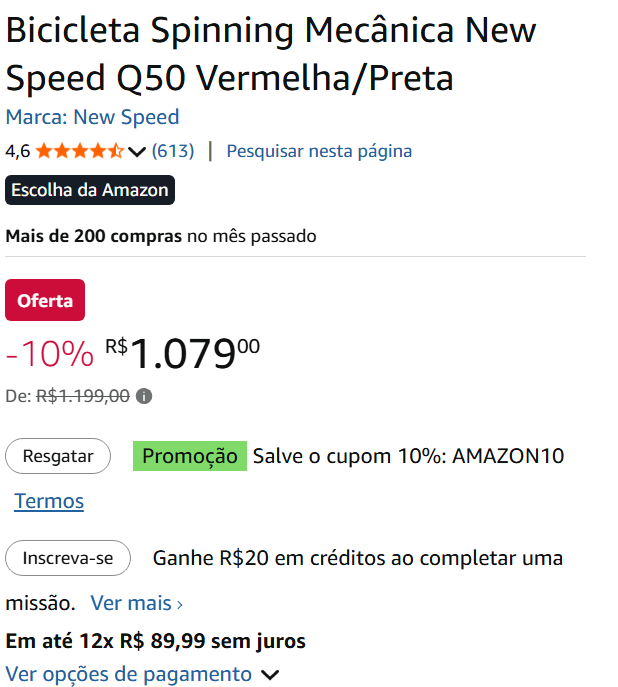Open the 613 reviews link
Screen dimensions: 618x687
[172, 151]
